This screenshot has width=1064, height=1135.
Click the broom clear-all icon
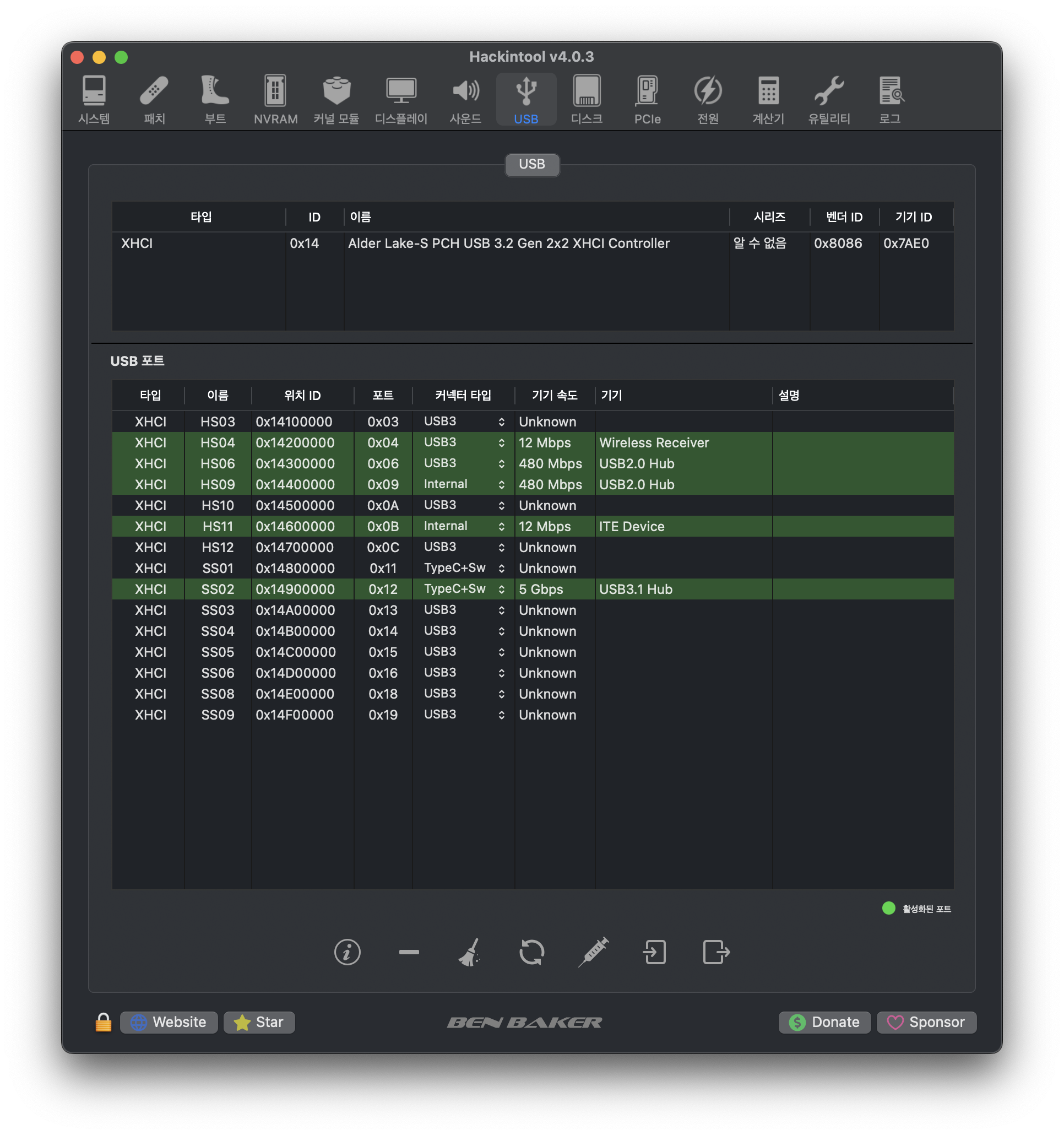[x=470, y=952]
